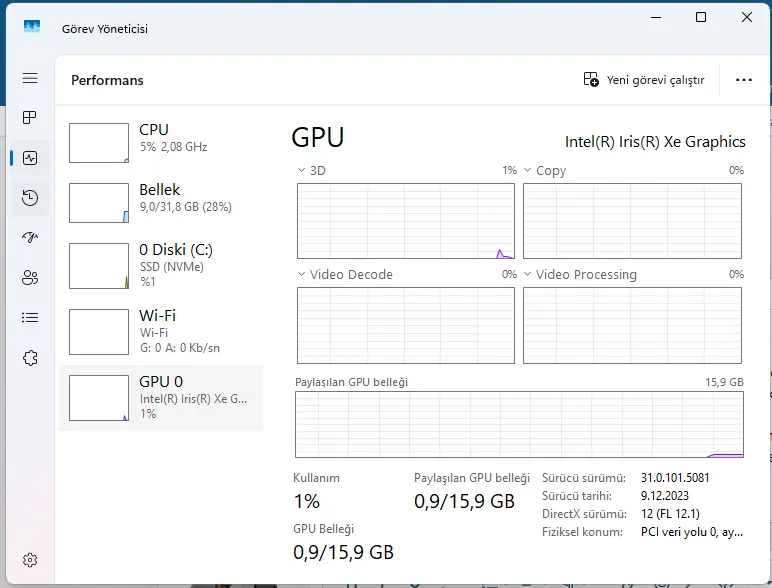
Task: Open Startup apps gauge icon
Action: pos(30,238)
